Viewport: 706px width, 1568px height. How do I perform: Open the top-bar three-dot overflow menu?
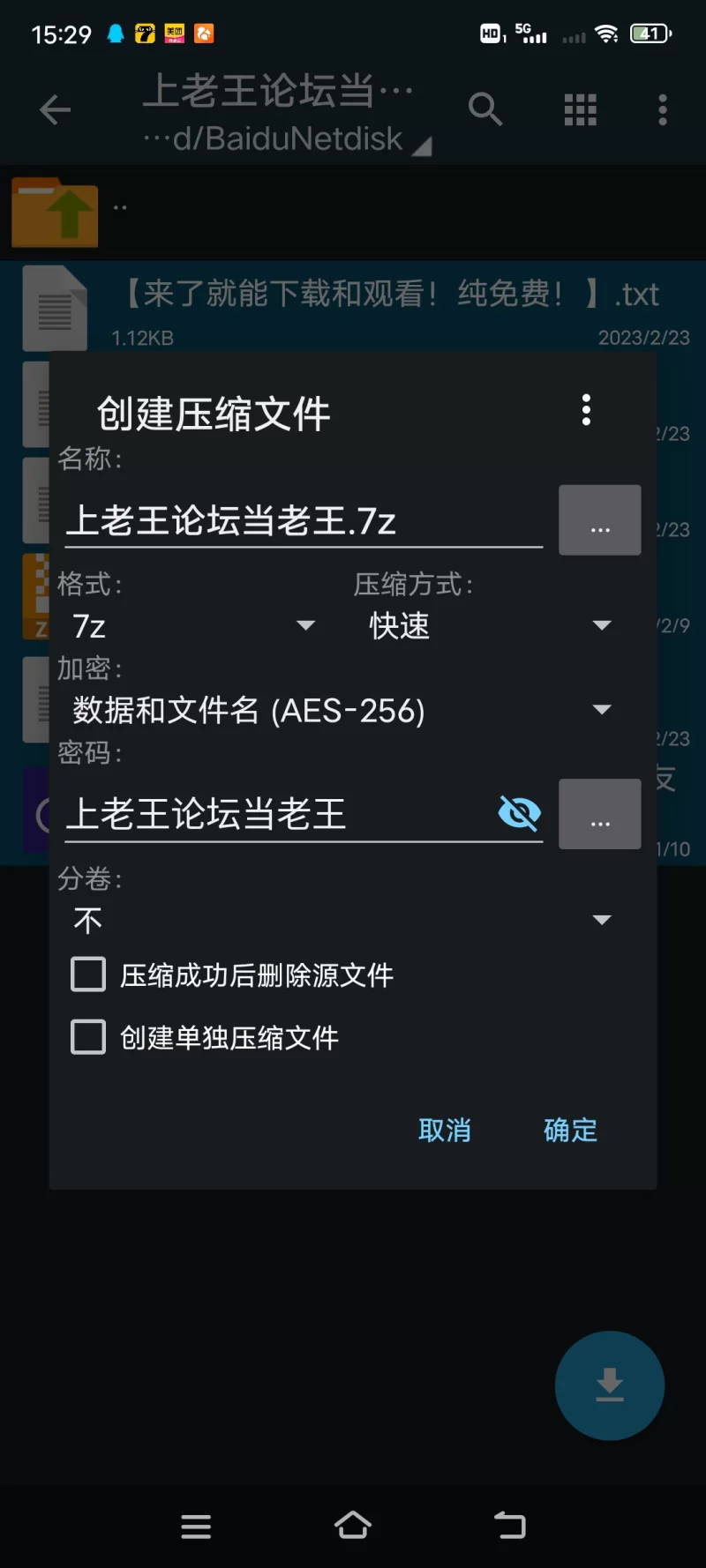point(663,110)
